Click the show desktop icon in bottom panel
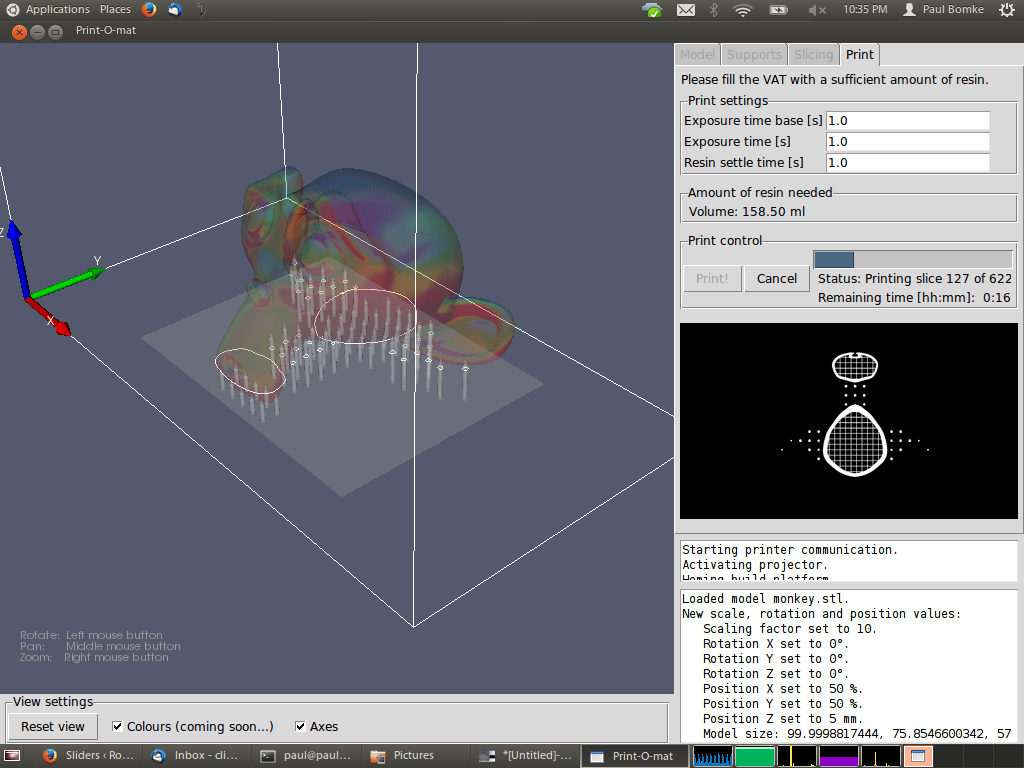The image size is (1024, 768). point(12,756)
